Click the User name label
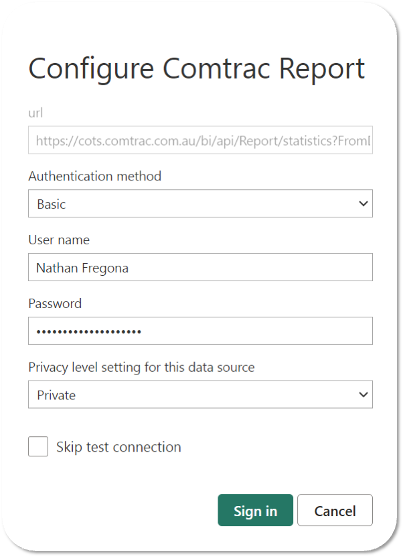 [59, 240]
